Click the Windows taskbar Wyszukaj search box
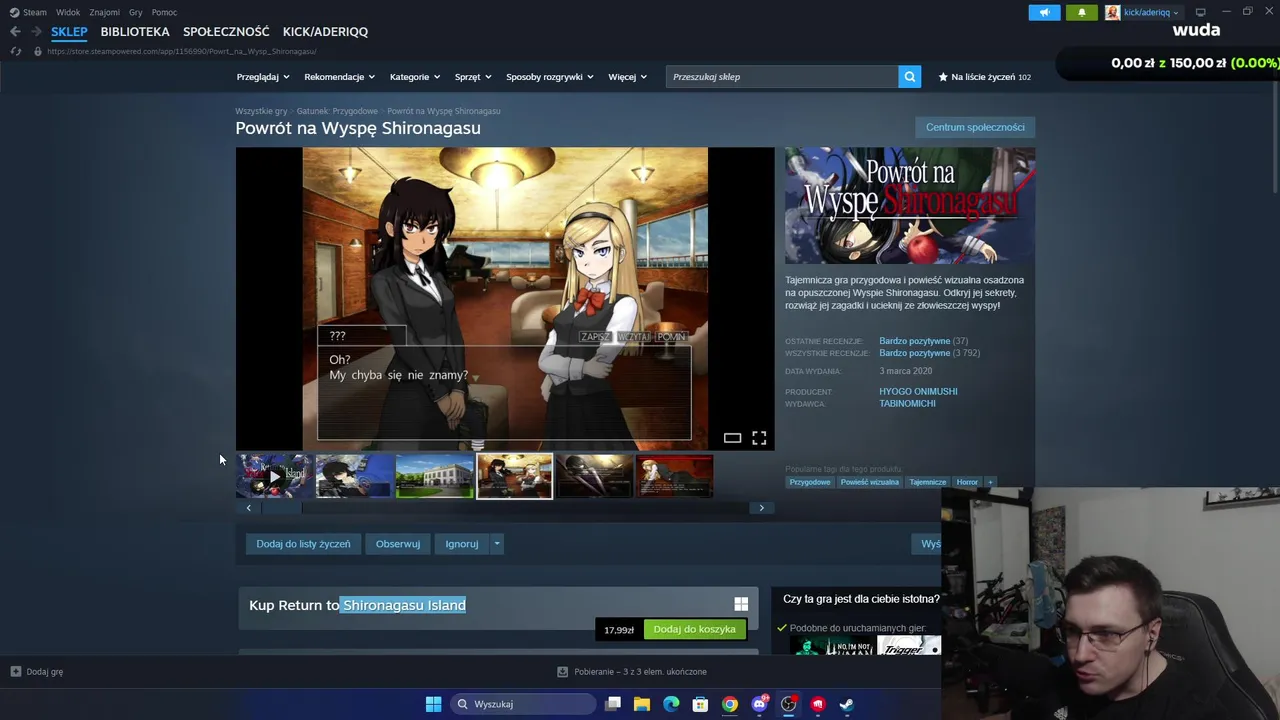This screenshot has height=720, width=1280. (x=525, y=704)
